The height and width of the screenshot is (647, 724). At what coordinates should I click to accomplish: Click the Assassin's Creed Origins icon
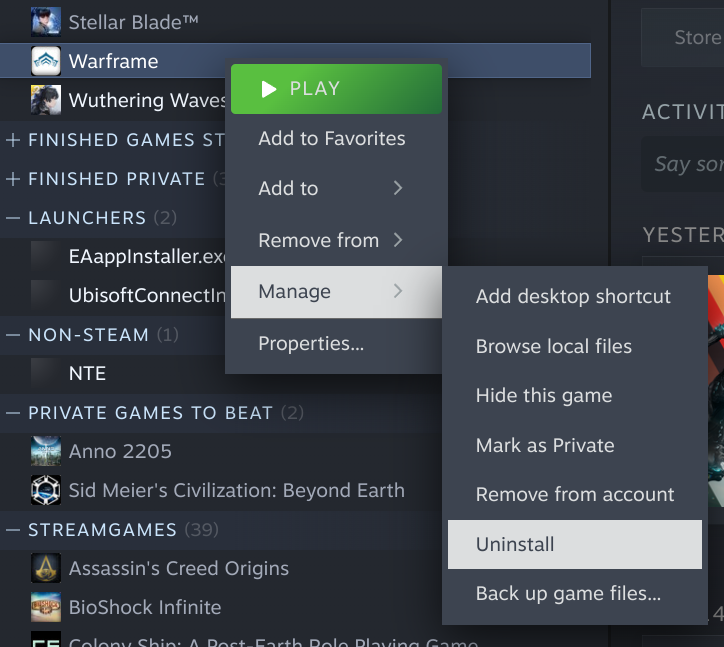pos(46,568)
